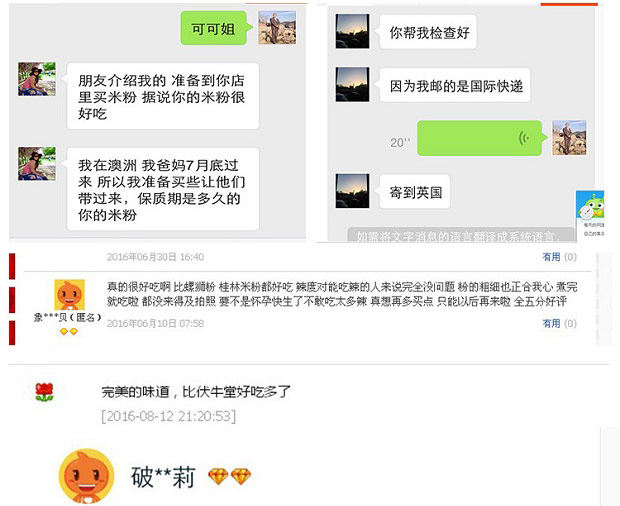This screenshot has width=620, height=506.
Task: Play the 20-second green voice message
Action: pyautogui.click(x=480, y=138)
